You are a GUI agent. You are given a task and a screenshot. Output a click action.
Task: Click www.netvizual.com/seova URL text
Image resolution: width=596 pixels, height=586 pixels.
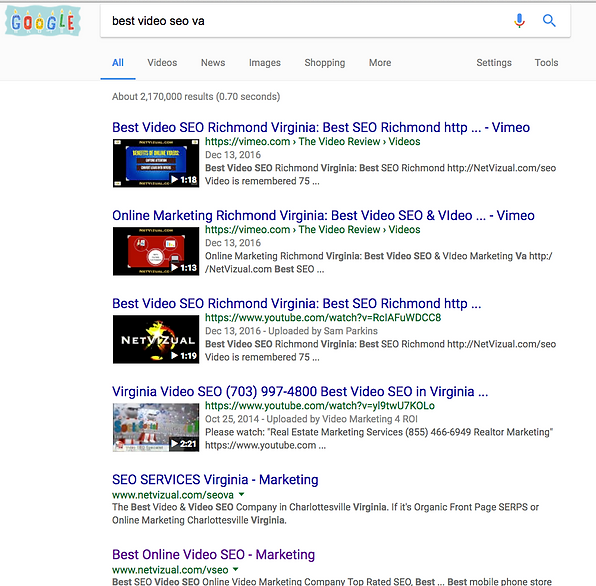(x=173, y=495)
